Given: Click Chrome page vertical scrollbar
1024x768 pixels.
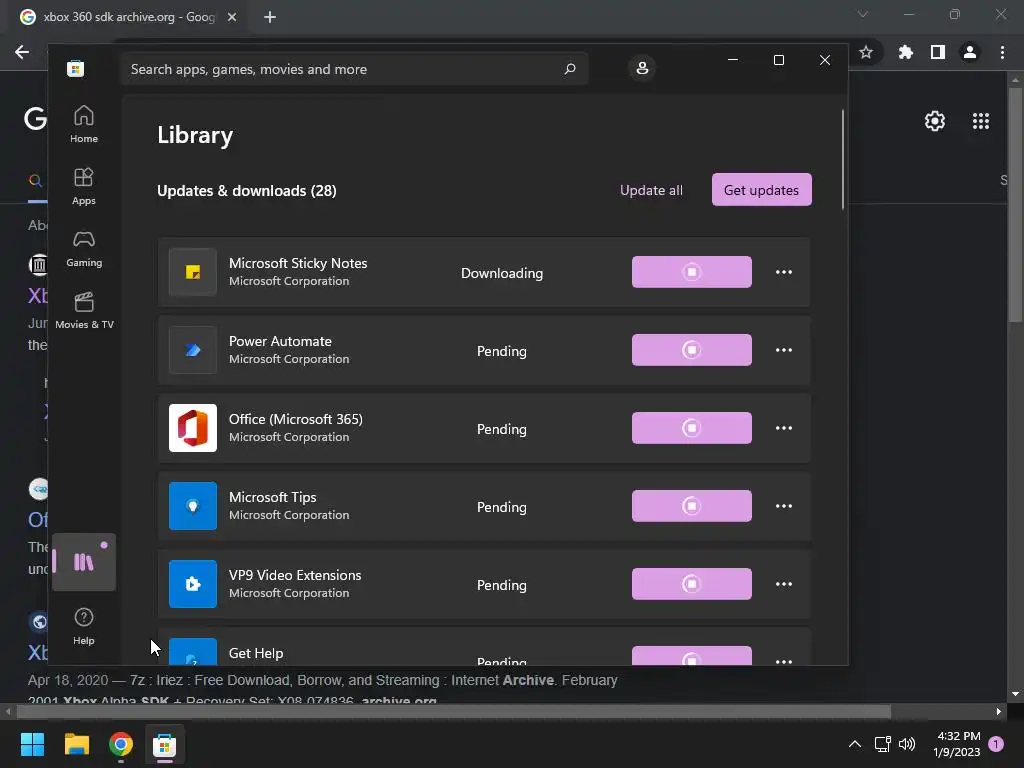Looking at the screenshot, I should pyautogui.click(x=1015, y=204).
